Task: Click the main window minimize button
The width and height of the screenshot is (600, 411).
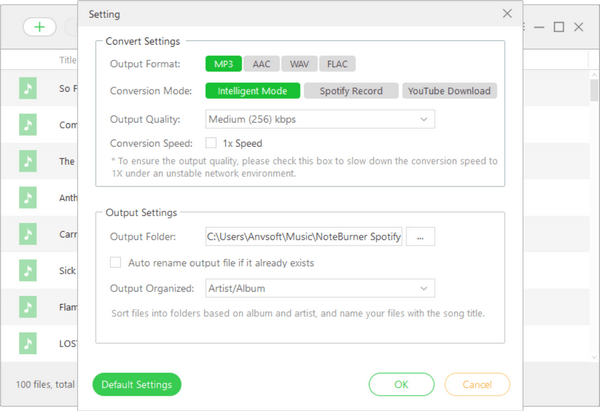Action: (x=539, y=27)
